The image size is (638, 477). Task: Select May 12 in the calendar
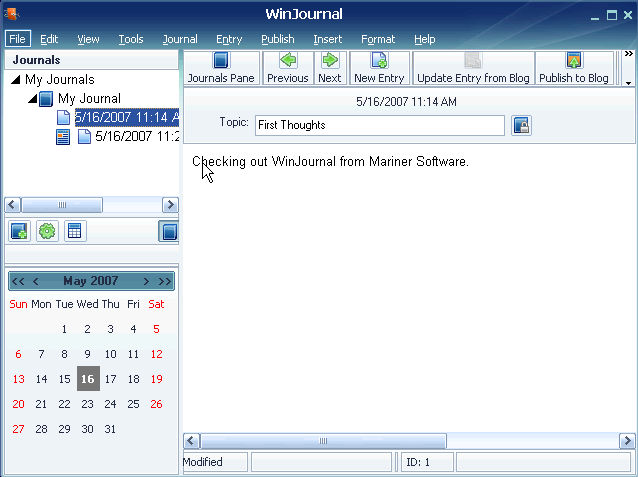coord(157,354)
